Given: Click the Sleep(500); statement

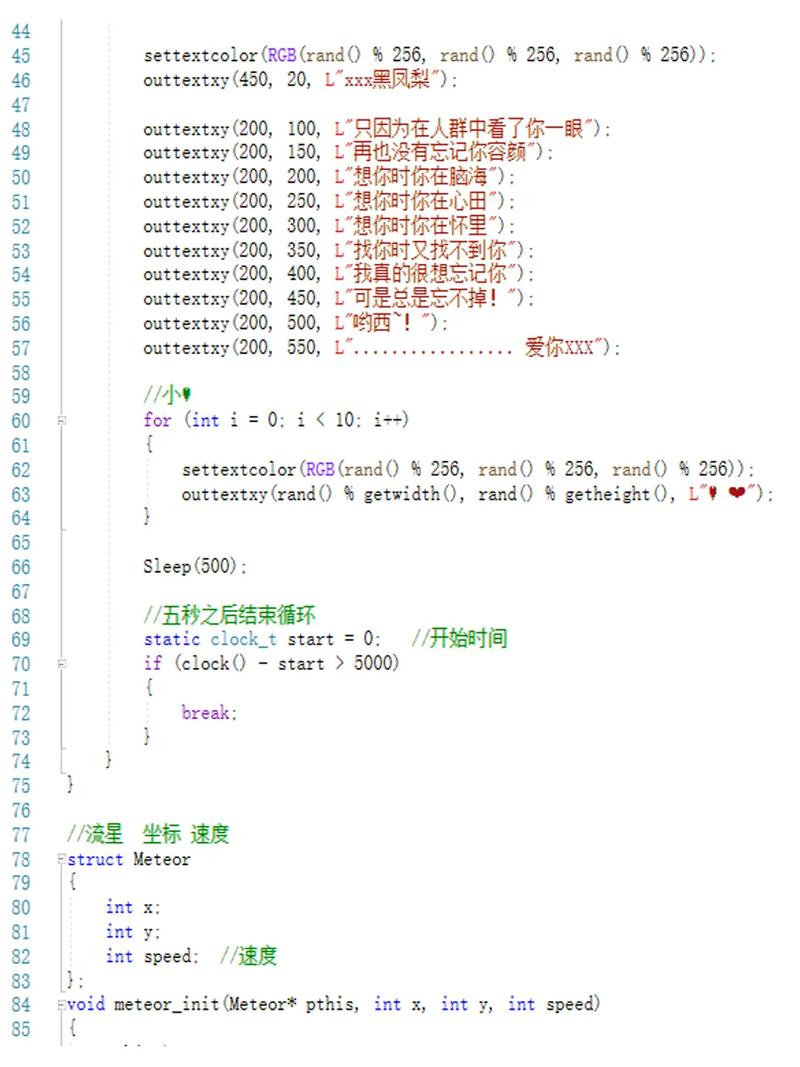Looking at the screenshot, I should click(195, 566).
